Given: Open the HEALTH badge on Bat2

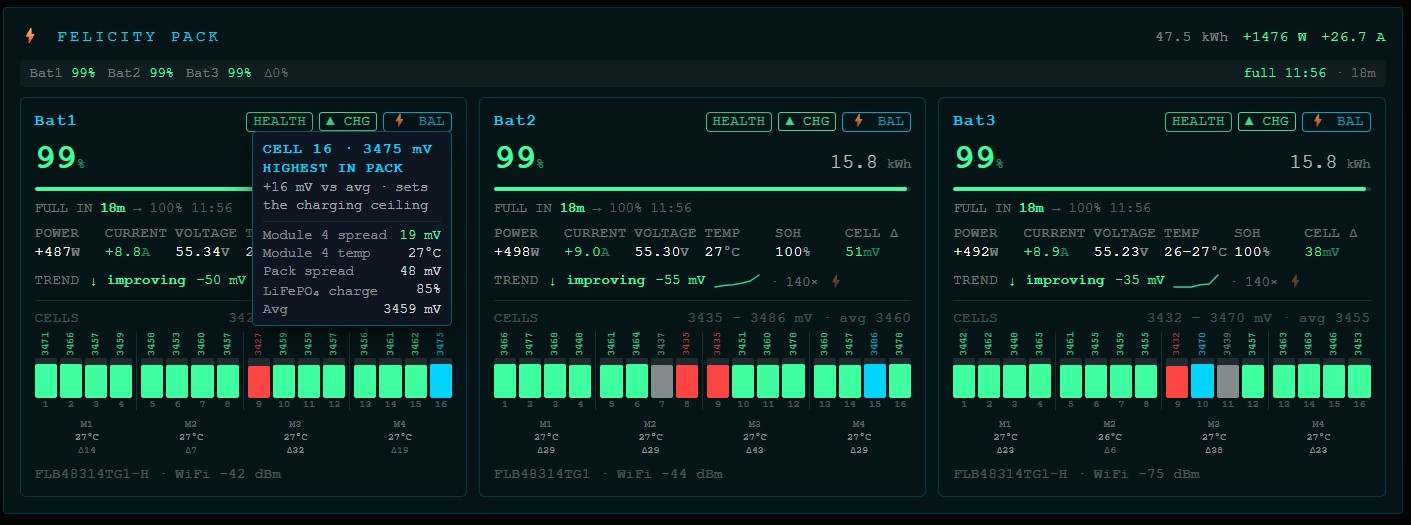Looking at the screenshot, I should pyautogui.click(x=739, y=122).
